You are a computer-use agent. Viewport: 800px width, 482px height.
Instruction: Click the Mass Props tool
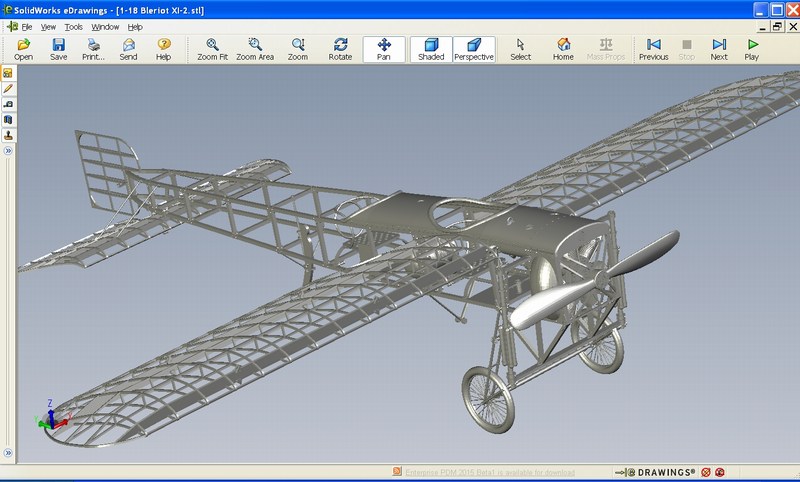pyautogui.click(x=606, y=49)
